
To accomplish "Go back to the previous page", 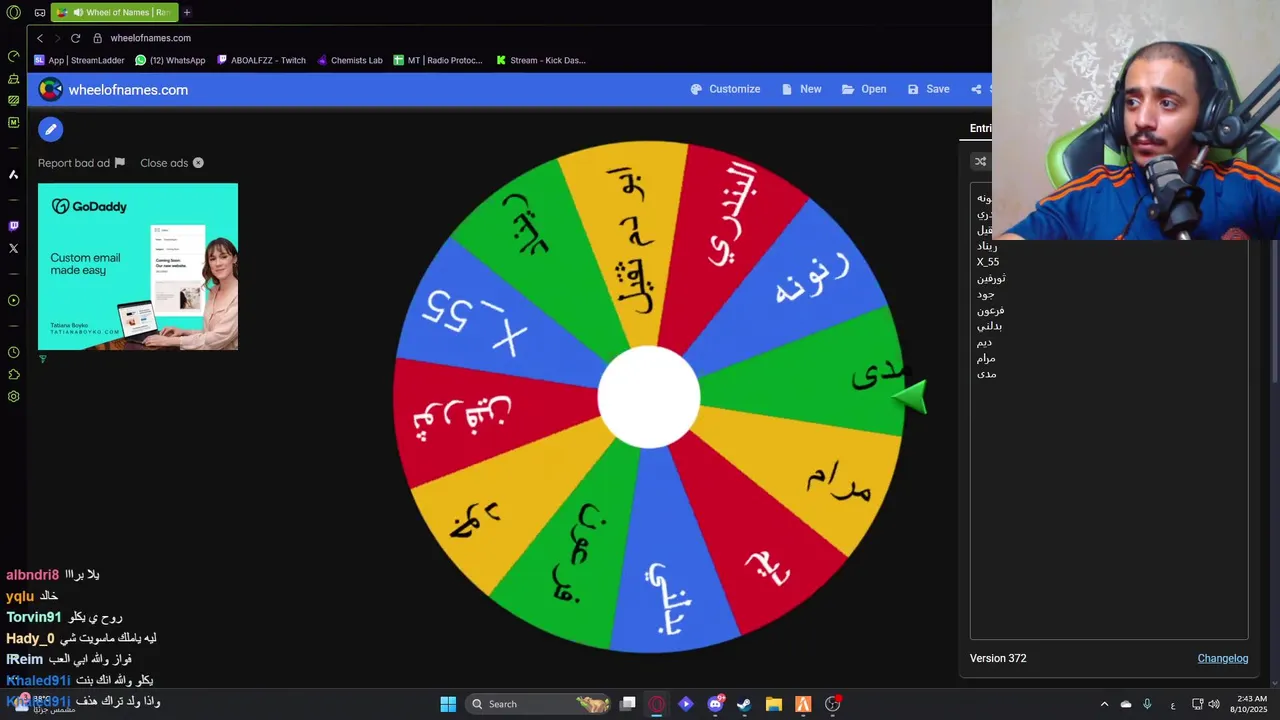I will click(40, 38).
